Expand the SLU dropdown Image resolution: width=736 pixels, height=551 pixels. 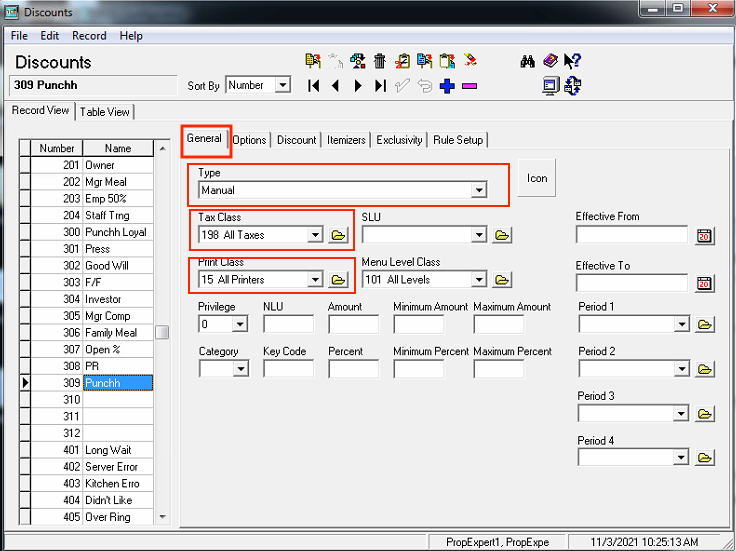[x=479, y=235]
